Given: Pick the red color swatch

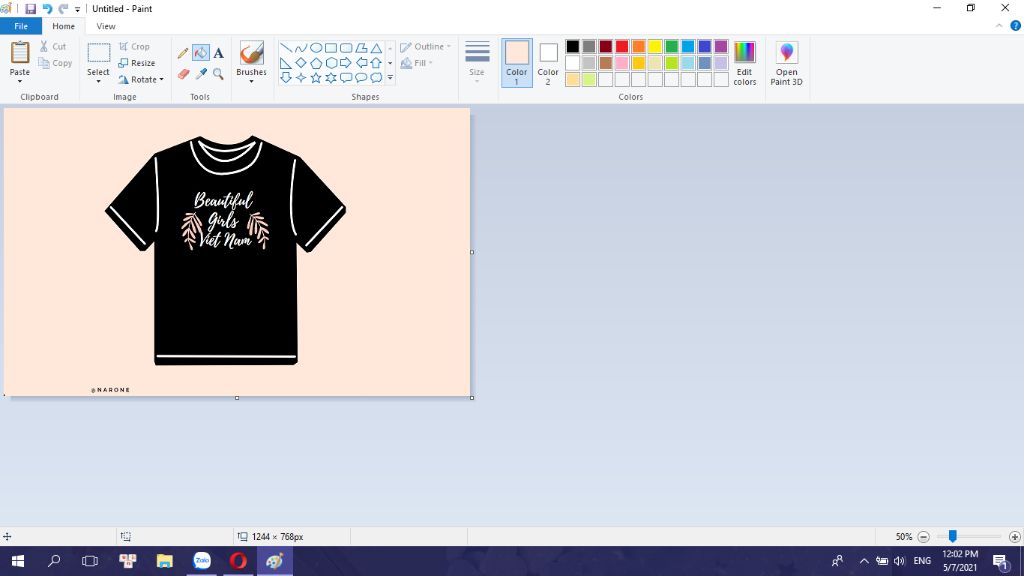Looking at the screenshot, I should click(622, 46).
